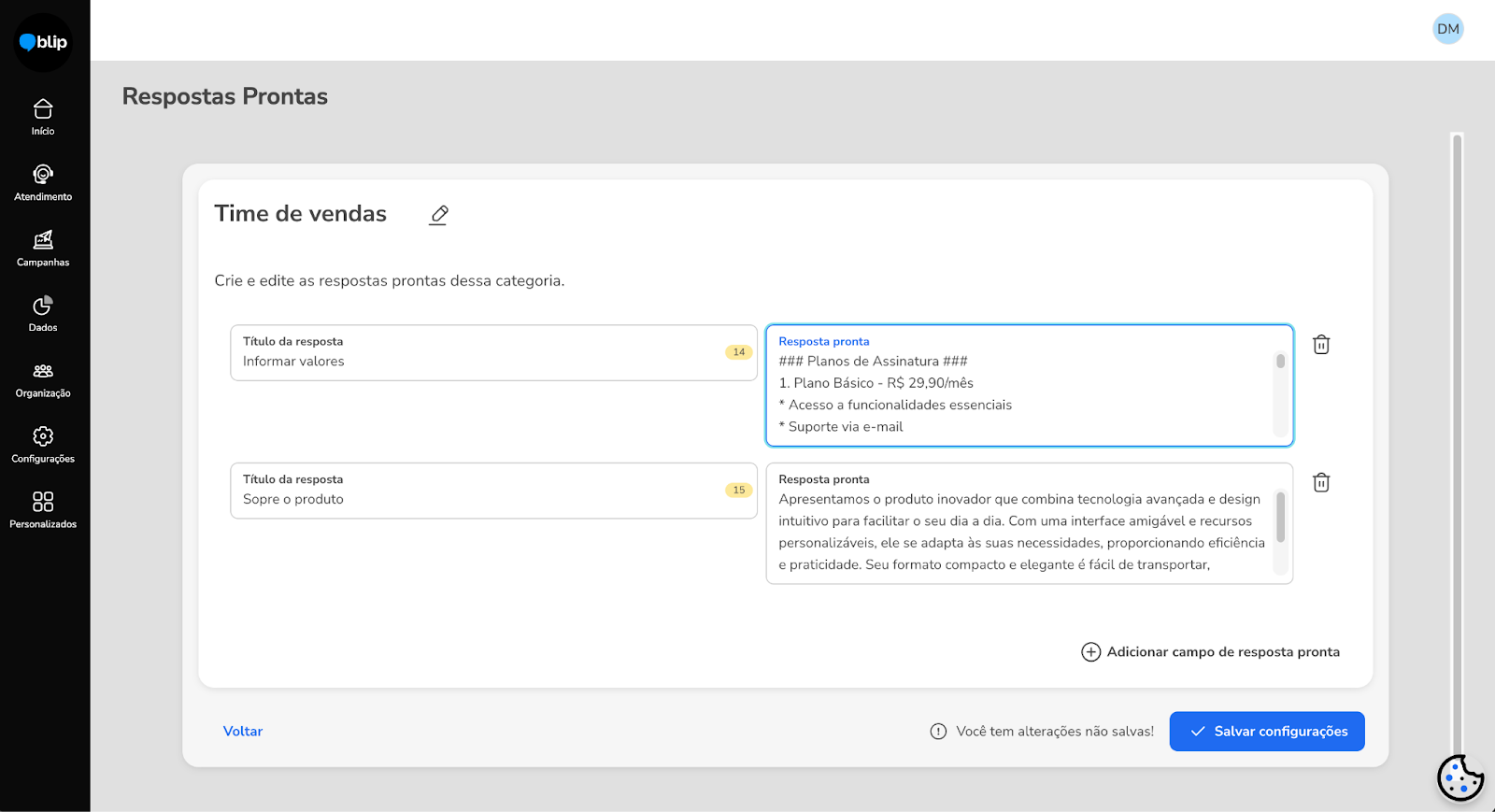The width and height of the screenshot is (1495, 812).
Task: Open the Personalizados section
Action: coord(43,510)
